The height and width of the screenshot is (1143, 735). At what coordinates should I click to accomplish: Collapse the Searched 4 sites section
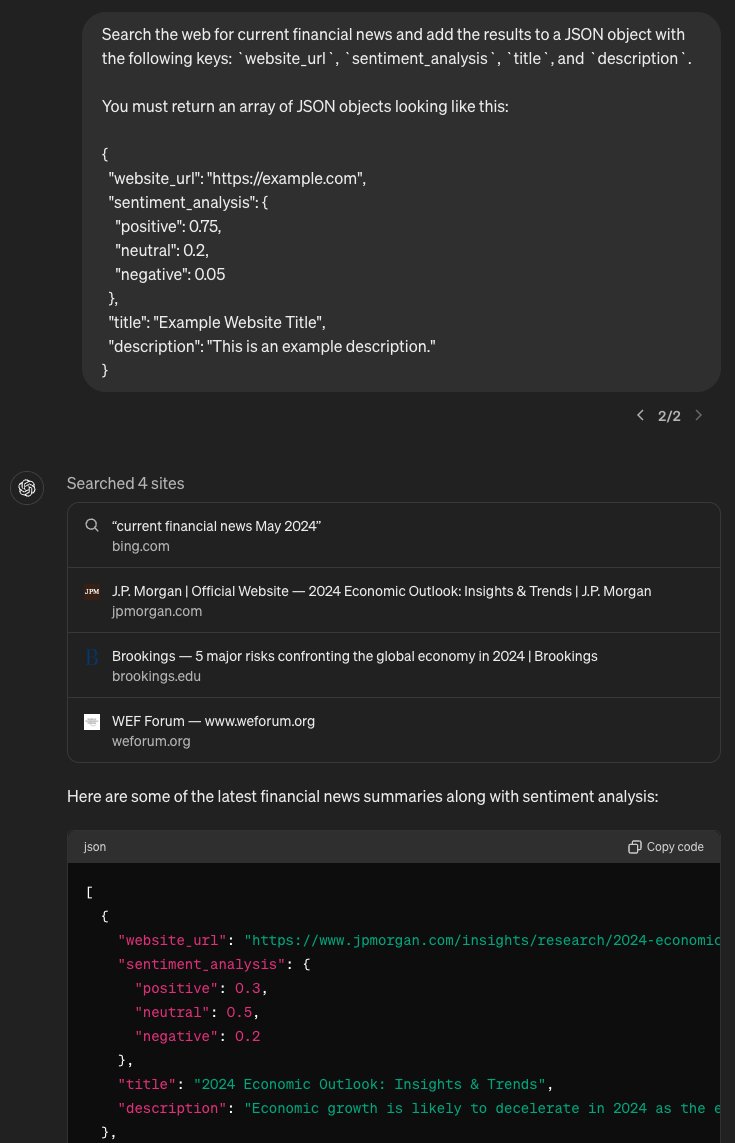tap(125, 483)
